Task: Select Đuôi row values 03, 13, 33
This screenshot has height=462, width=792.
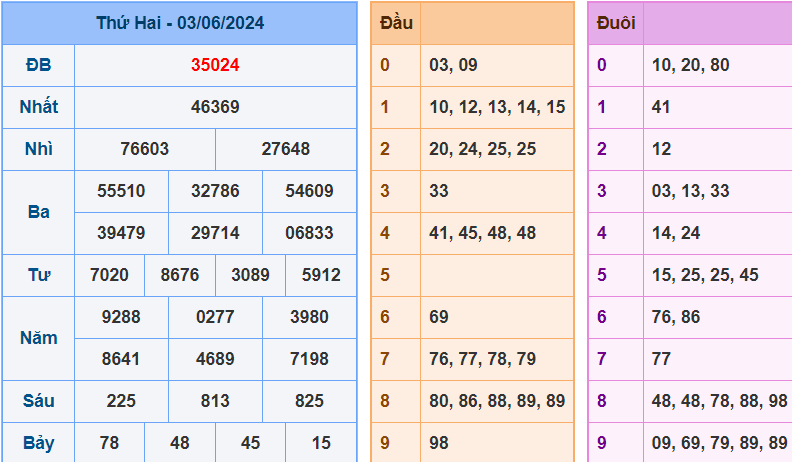Action: click(690, 191)
